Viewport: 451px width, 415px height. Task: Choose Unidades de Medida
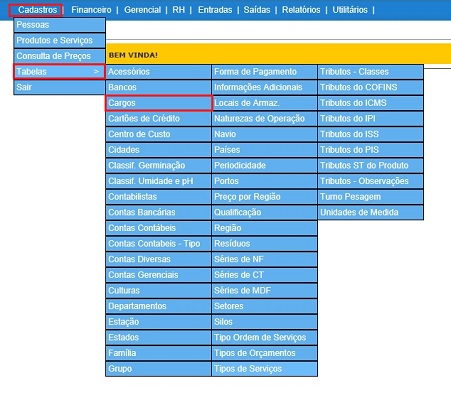click(370, 212)
